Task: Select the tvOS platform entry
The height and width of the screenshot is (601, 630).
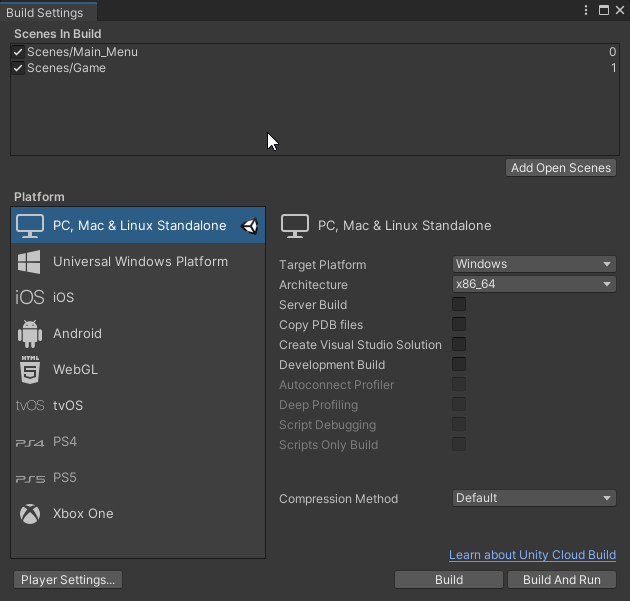Action: 138,405
